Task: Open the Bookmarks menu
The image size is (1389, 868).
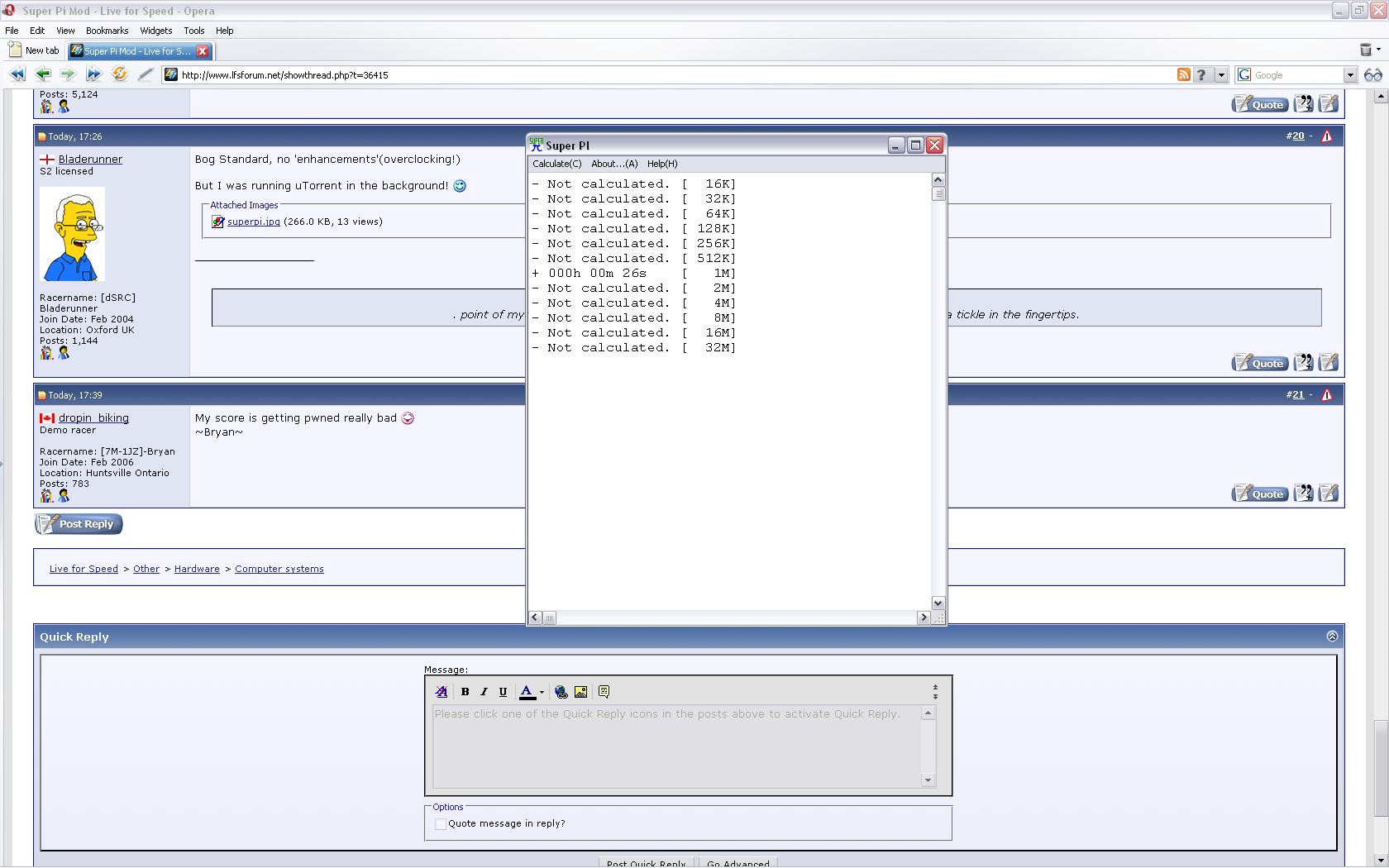Action: click(x=107, y=31)
